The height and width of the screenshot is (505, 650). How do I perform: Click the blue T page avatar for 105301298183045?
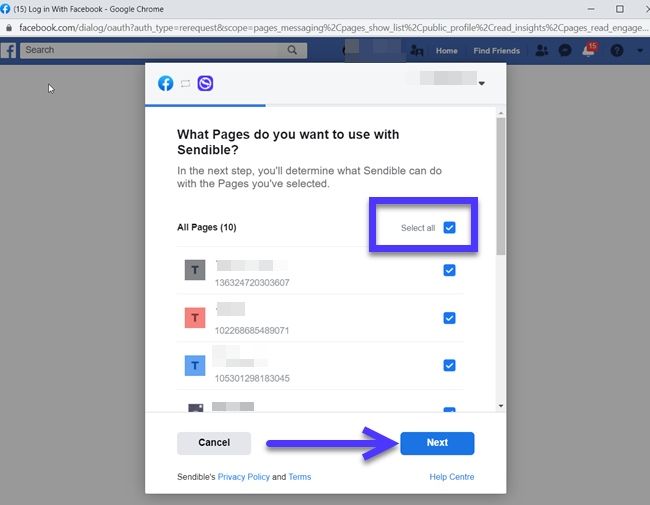[195, 365]
